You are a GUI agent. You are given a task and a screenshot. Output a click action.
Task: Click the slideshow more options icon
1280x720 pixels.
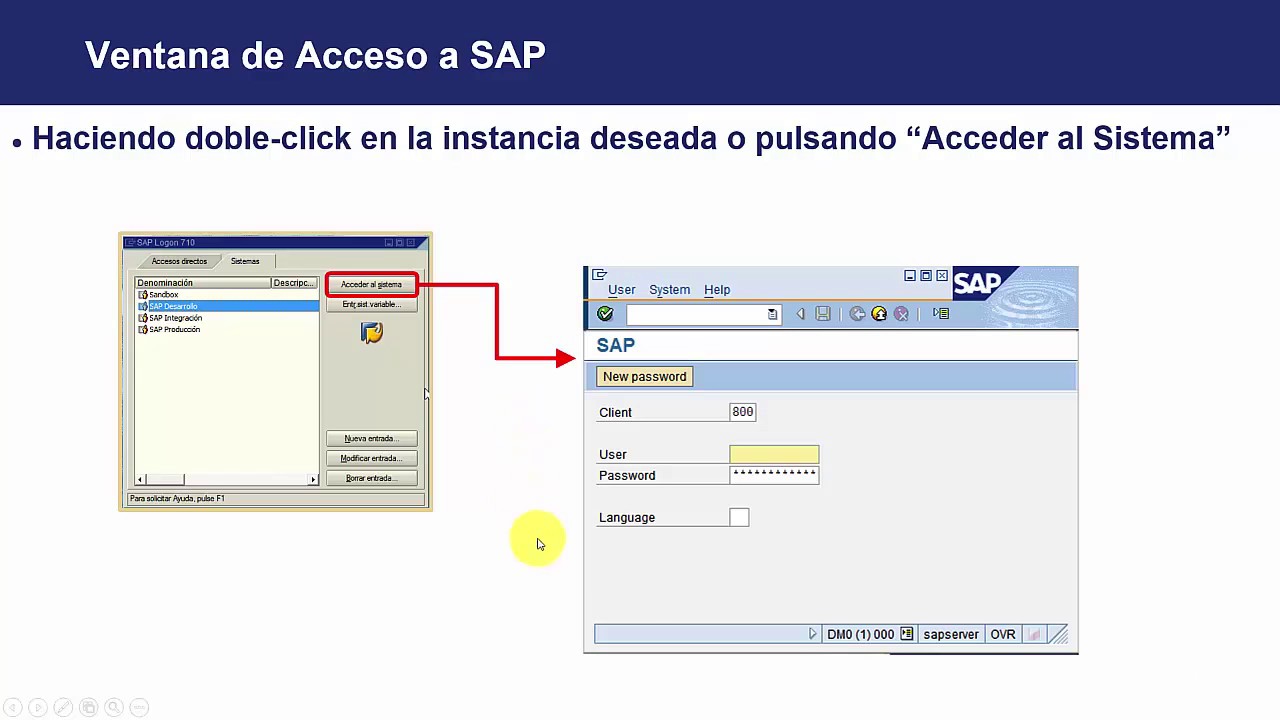point(139,708)
